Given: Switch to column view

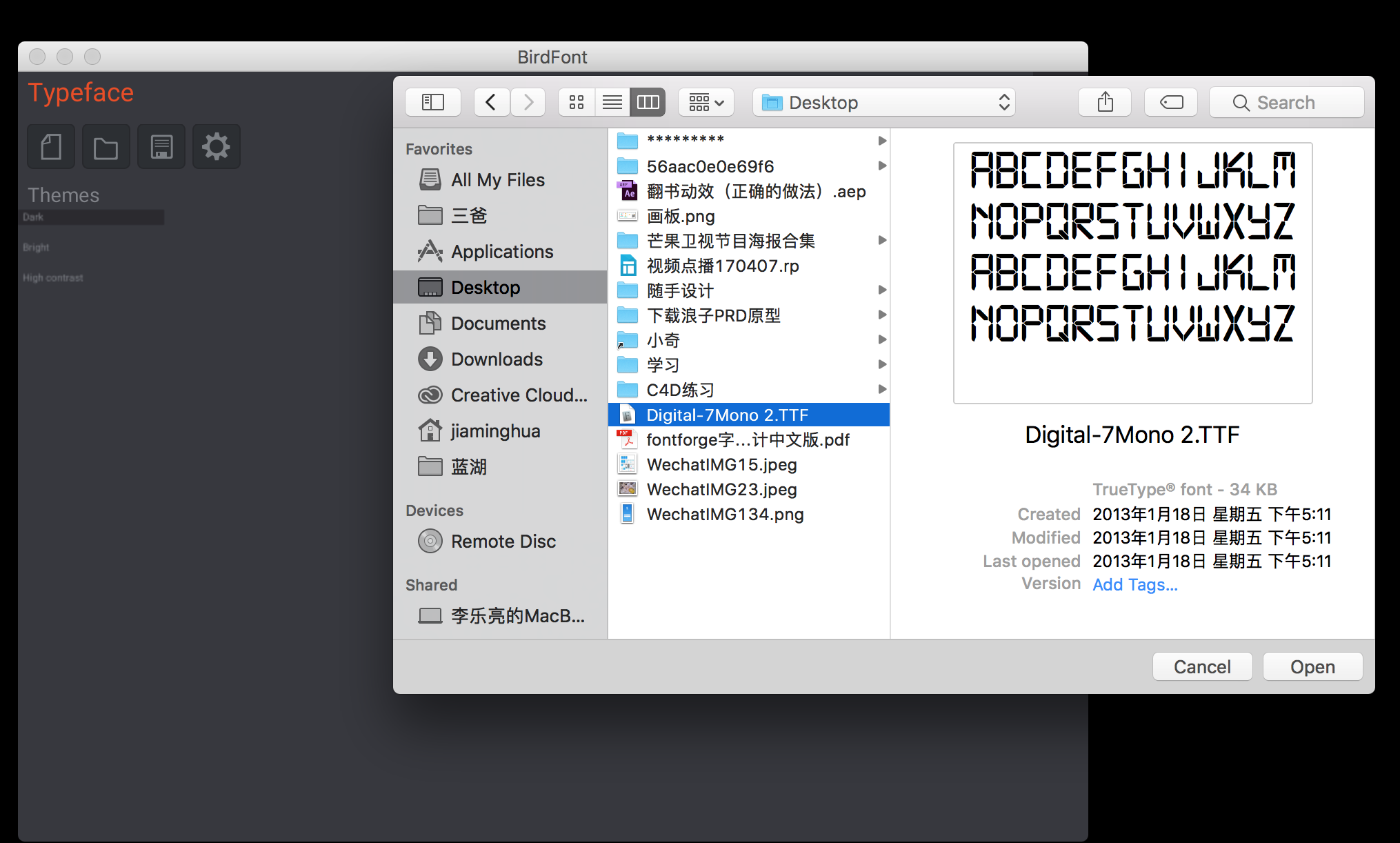Looking at the screenshot, I should 648,103.
